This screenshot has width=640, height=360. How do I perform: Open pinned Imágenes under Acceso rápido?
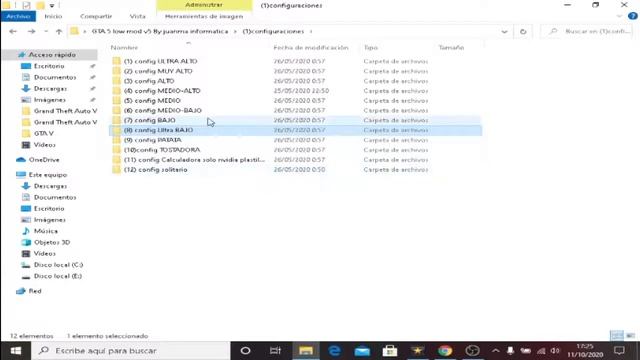pos(49,100)
